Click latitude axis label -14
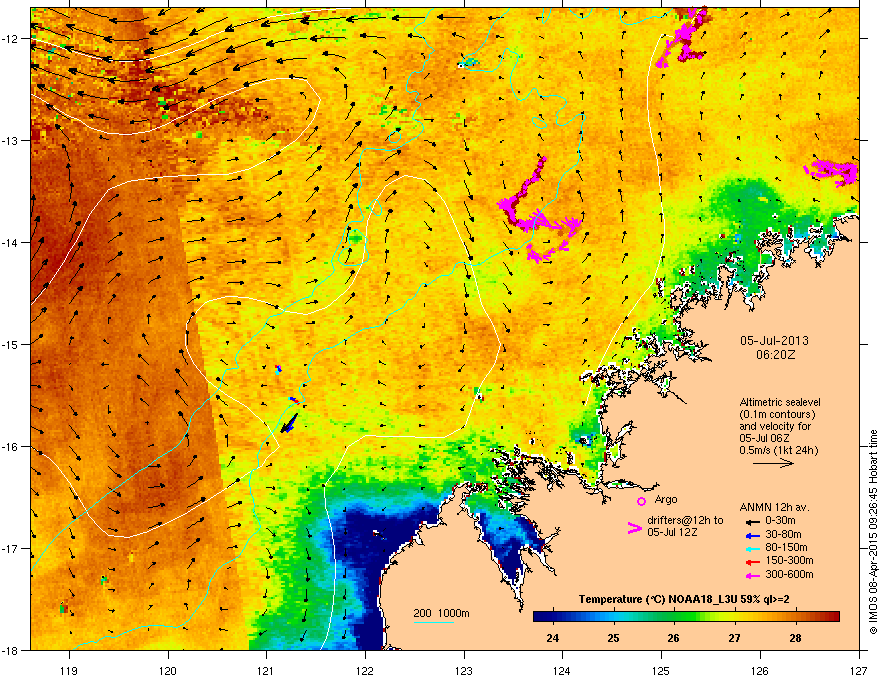The image size is (880, 680). point(10,242)
